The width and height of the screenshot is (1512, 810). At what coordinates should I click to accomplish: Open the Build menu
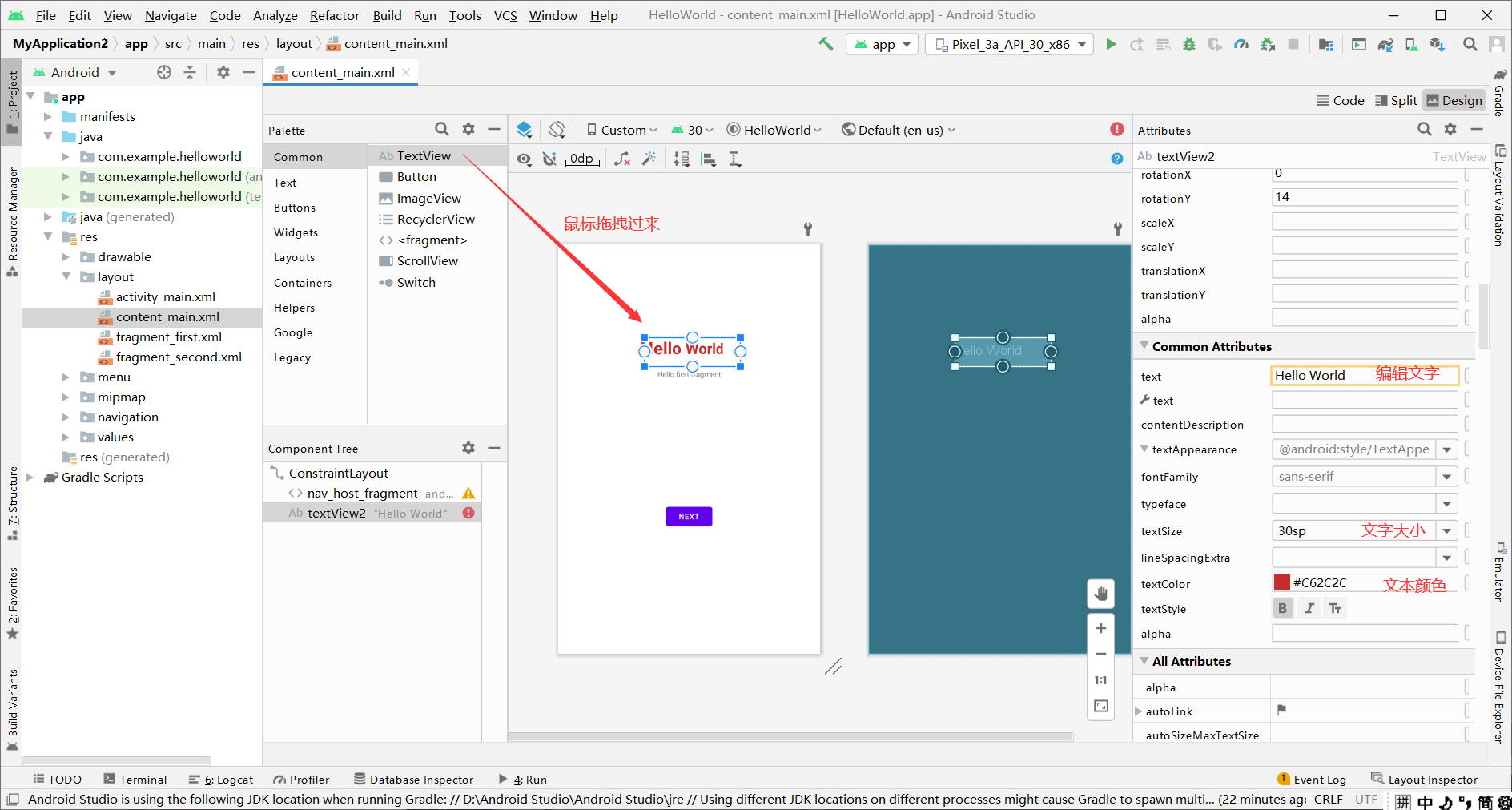pyautogui.click(x=387, y=15)
